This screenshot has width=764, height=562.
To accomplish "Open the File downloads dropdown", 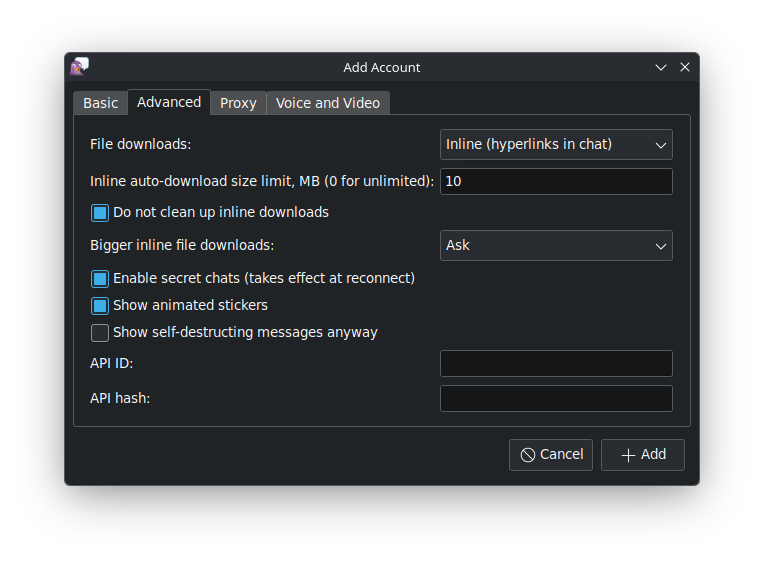I will [556, 144].
